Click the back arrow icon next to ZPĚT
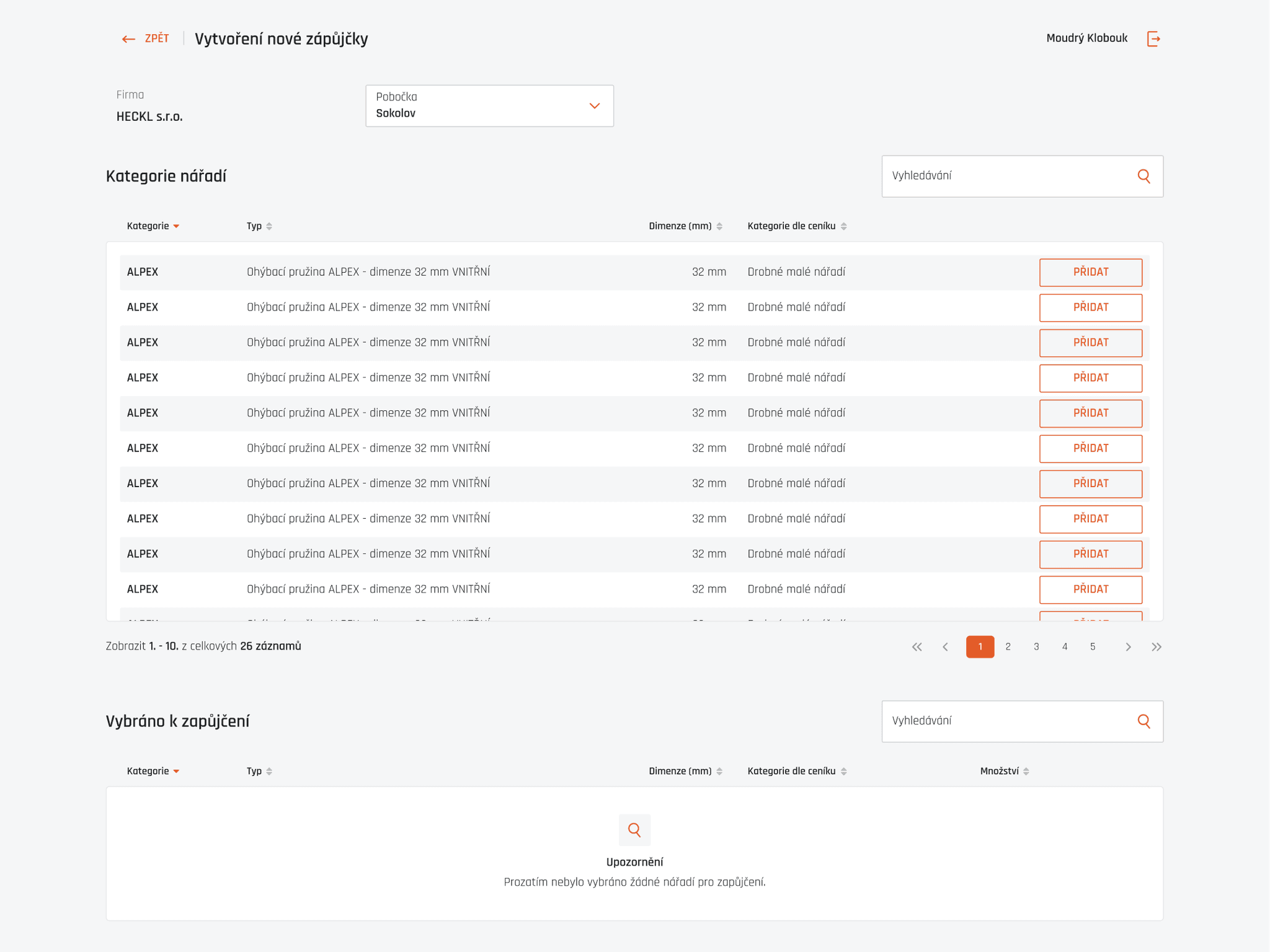 [128, 39]
